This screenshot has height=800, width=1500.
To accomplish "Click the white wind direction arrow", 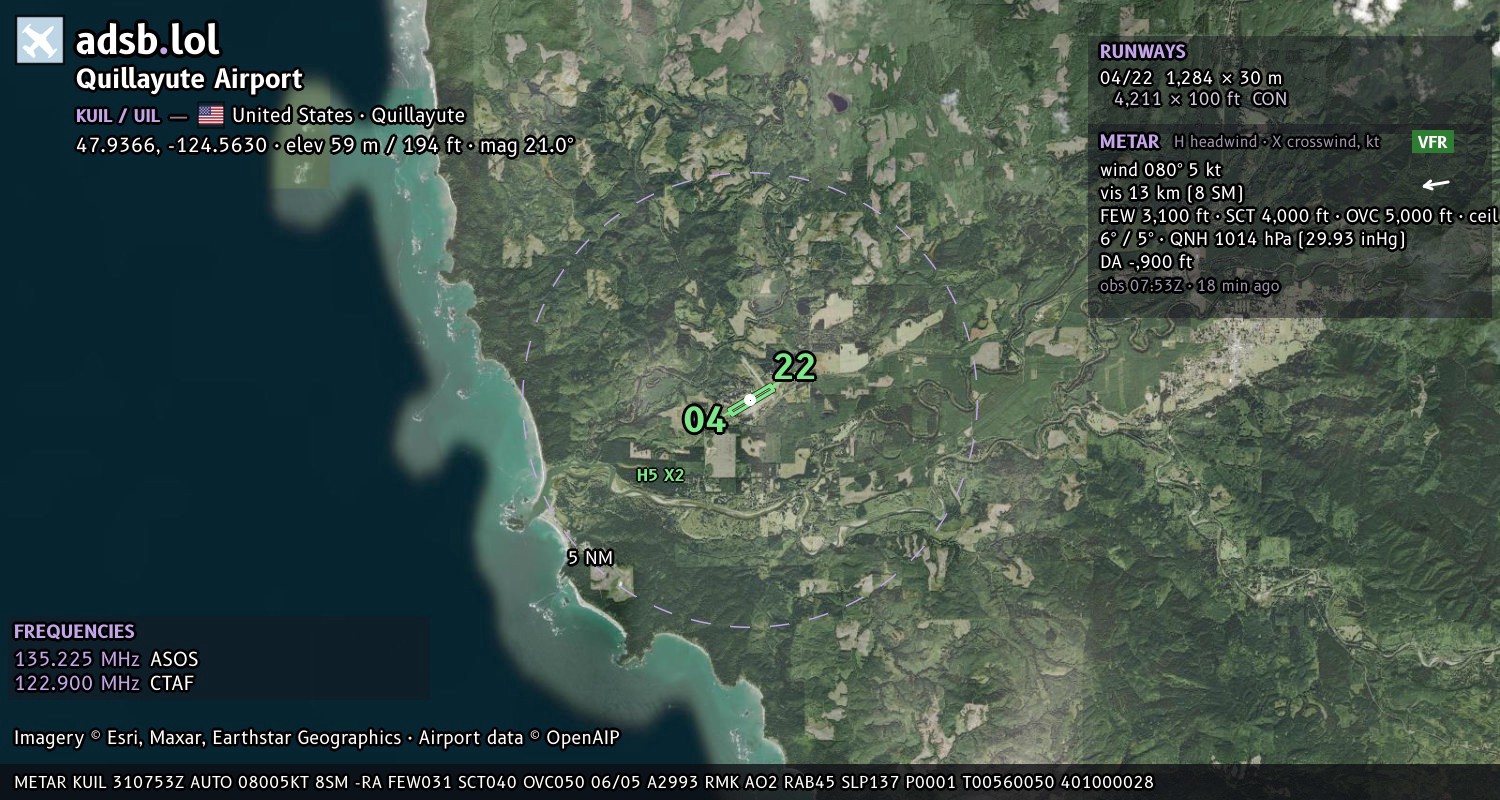I will point(1436,184).
